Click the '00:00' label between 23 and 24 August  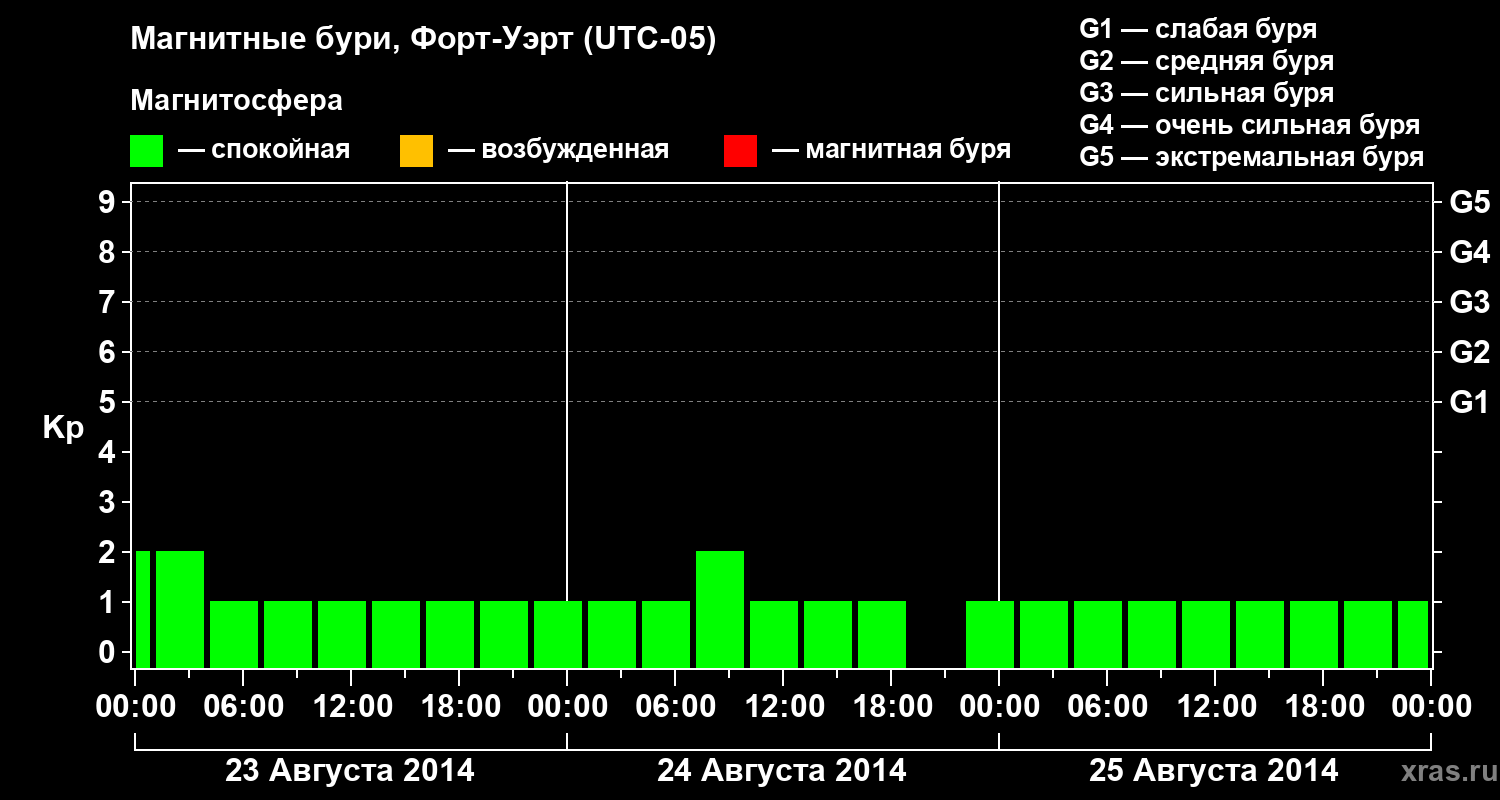pyautogui.click(x=567, y=707)
